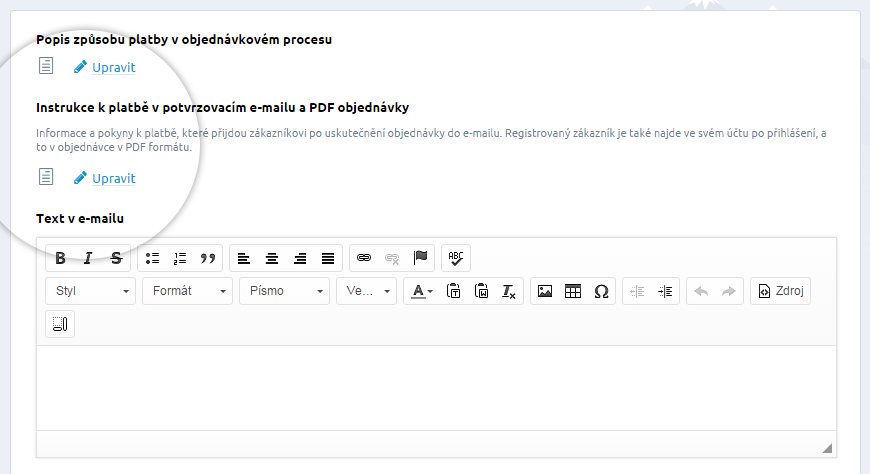
Task: Run spell check (ABC icon)
Action: coord(456,258)
